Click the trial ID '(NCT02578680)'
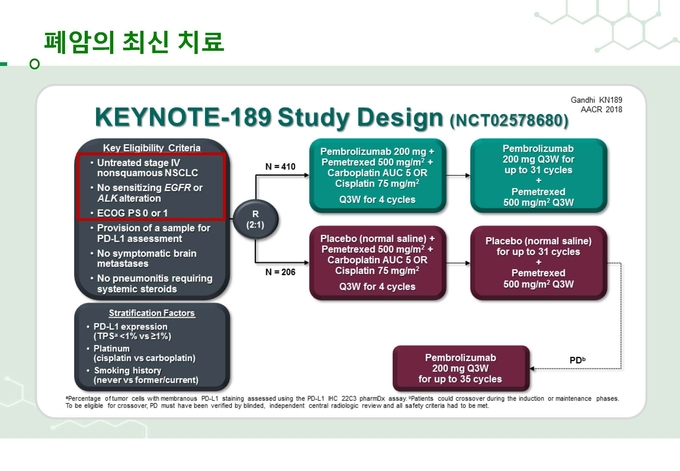 tap(509, 120)
